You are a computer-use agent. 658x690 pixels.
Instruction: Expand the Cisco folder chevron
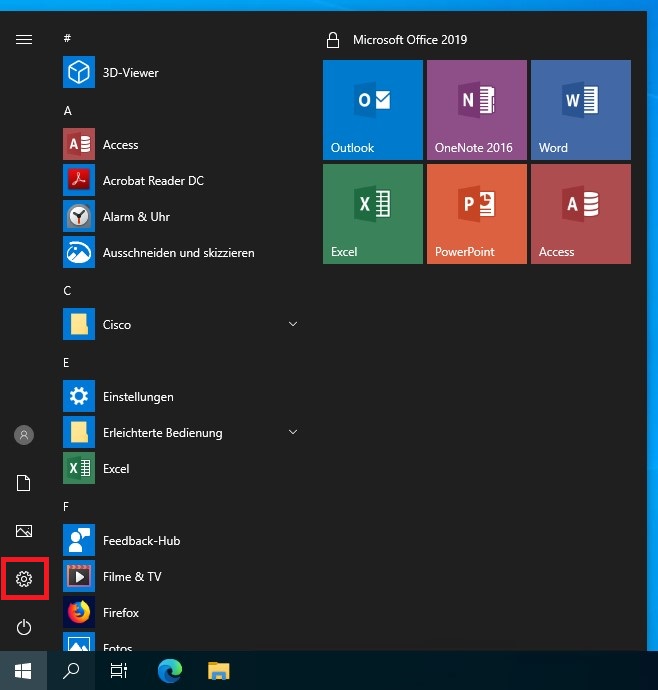pos(293,325)
